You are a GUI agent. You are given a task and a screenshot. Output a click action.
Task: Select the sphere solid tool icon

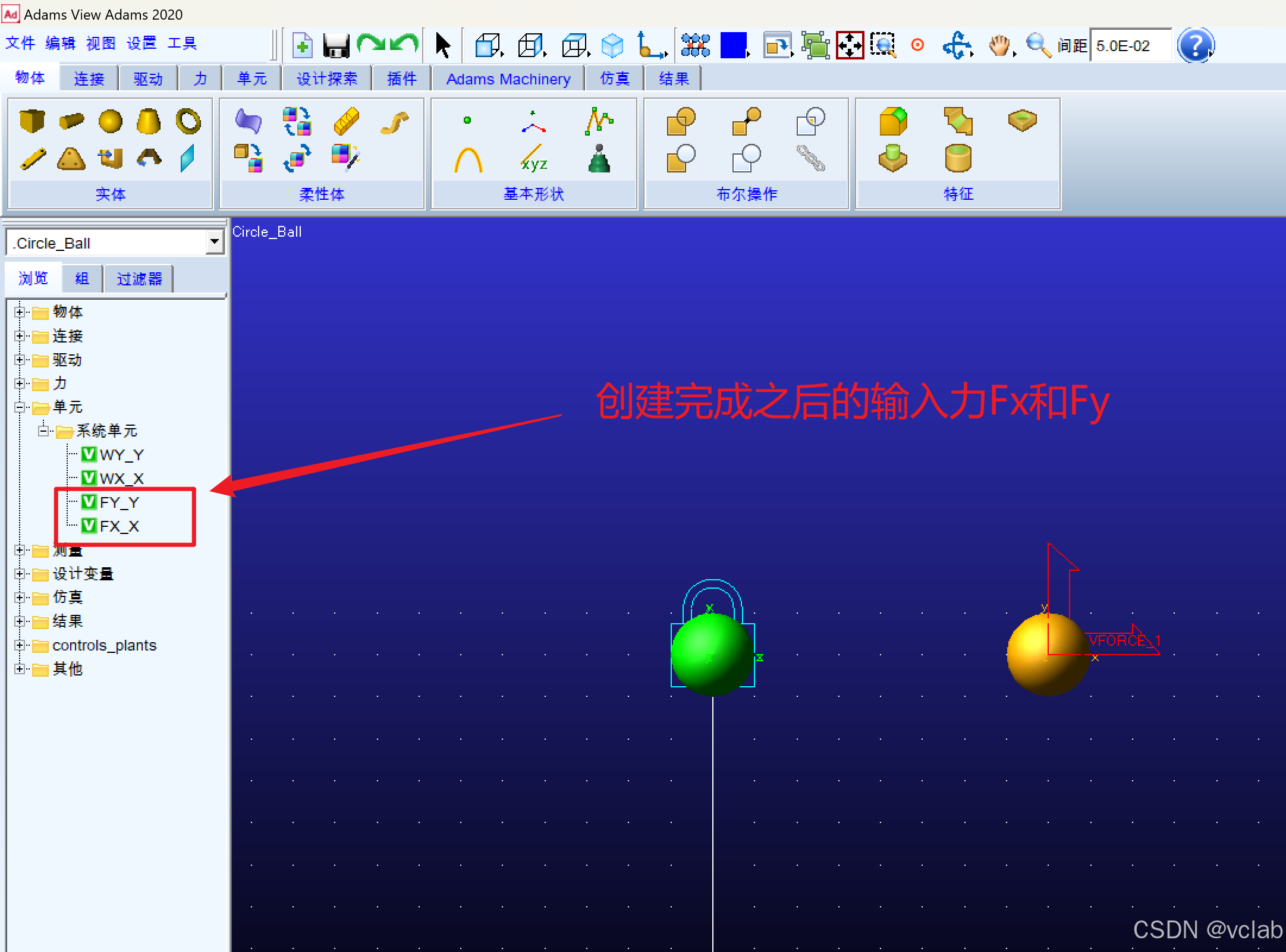(x=110, y=121)
